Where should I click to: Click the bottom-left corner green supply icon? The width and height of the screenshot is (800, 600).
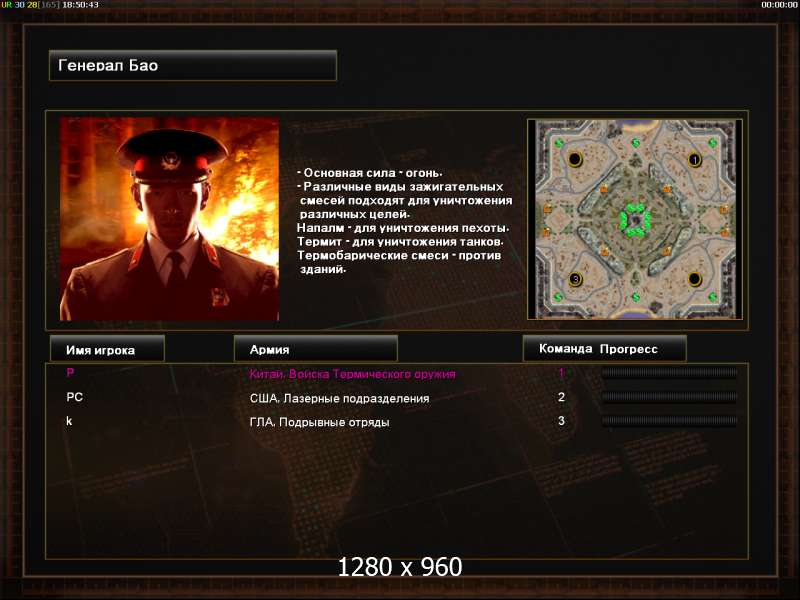(558, 297)
